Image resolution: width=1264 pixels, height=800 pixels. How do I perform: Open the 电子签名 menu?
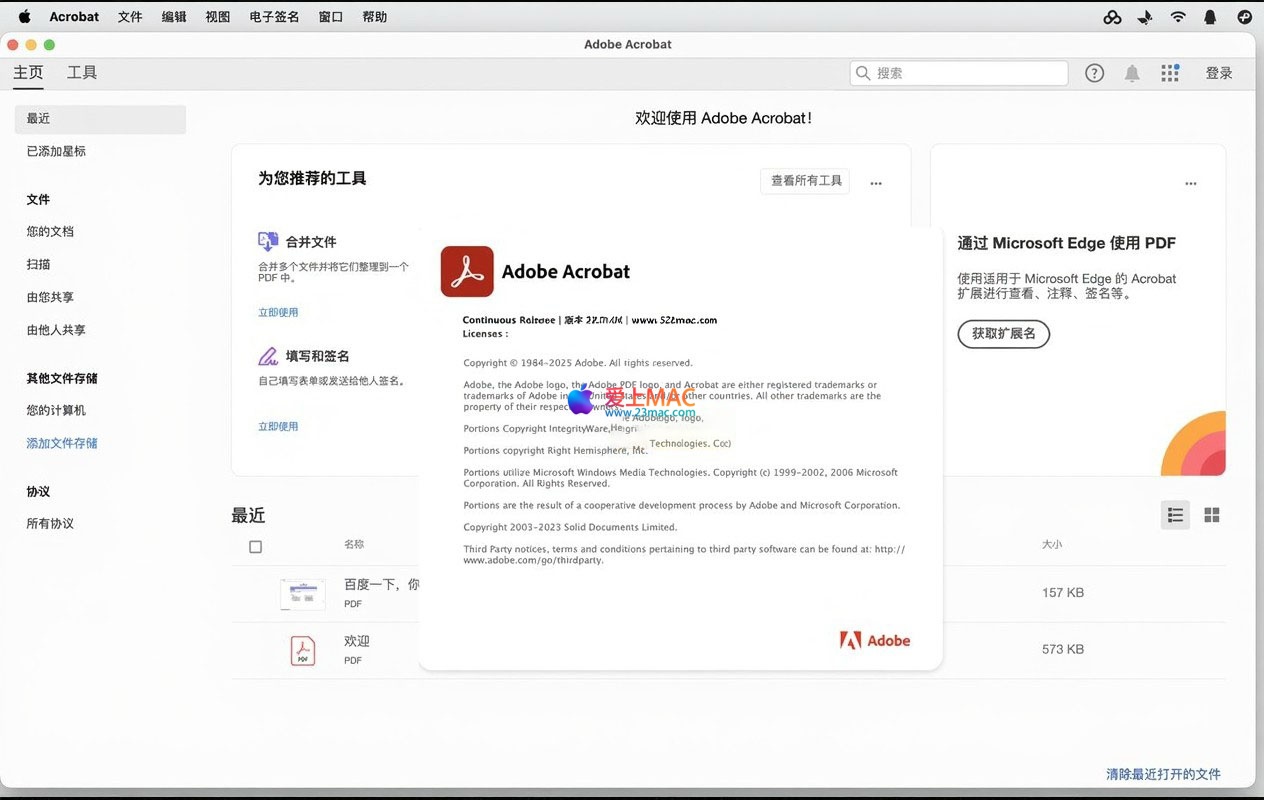274,17
